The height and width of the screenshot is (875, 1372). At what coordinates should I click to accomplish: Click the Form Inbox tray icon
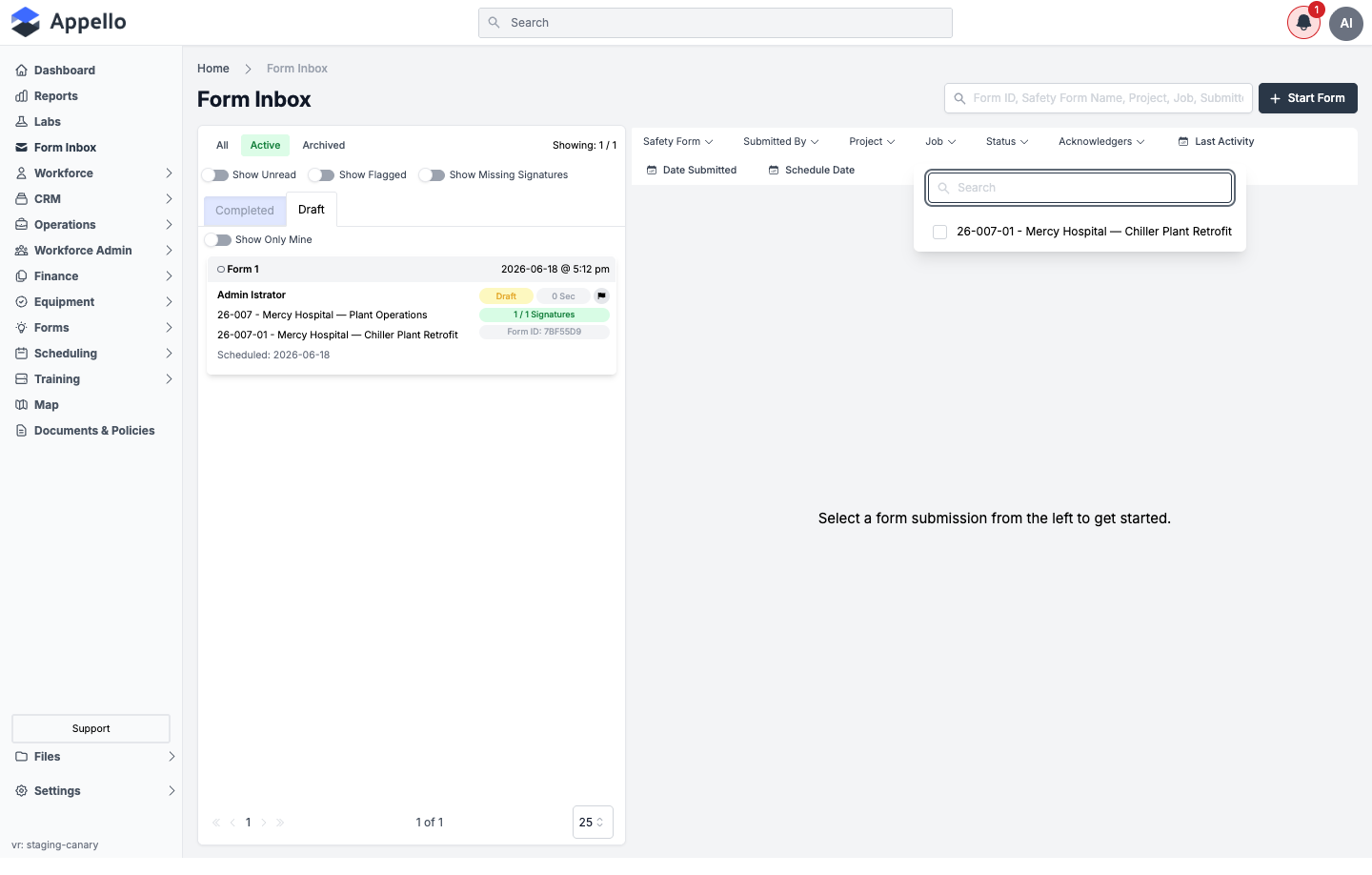tap(21, 148)
